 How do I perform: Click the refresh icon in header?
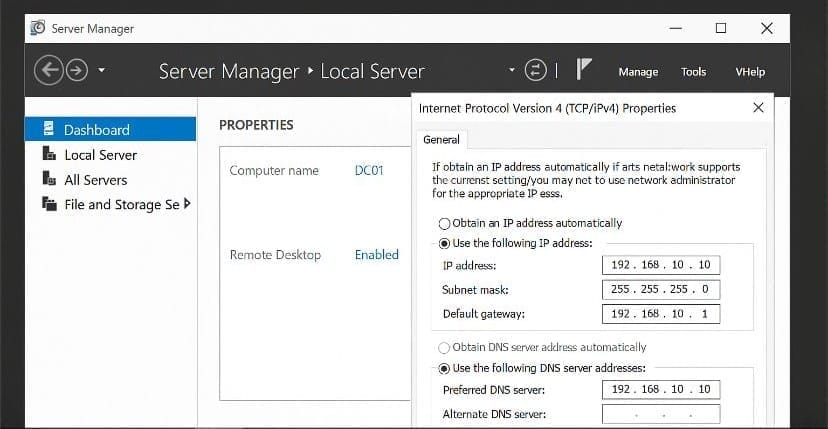[537, 70]
